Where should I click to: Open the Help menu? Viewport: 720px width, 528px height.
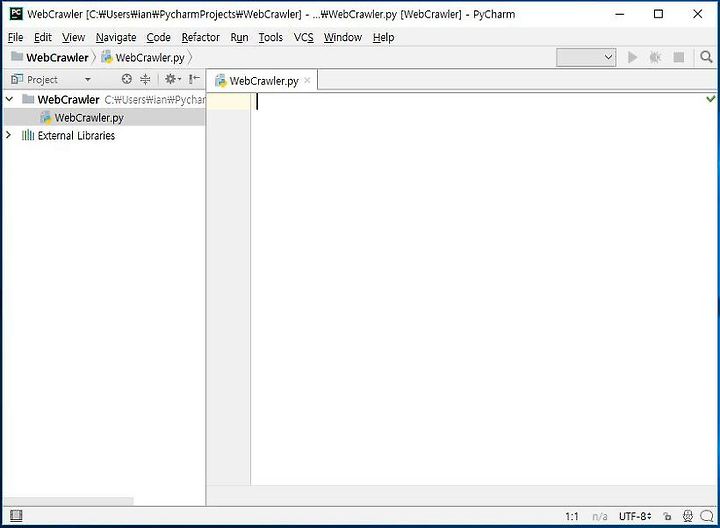click(x=383, y=37)
